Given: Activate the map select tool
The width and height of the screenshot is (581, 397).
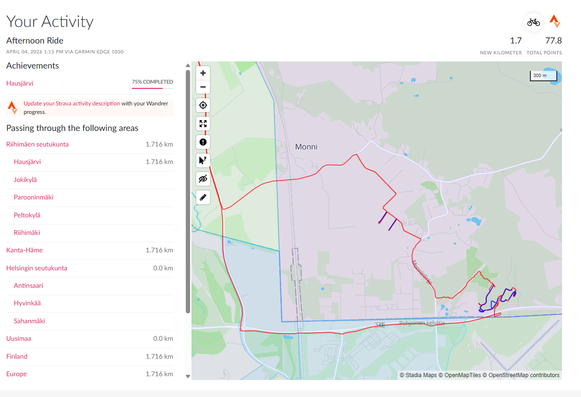Looking at the screenshot, I should point(203,161).
